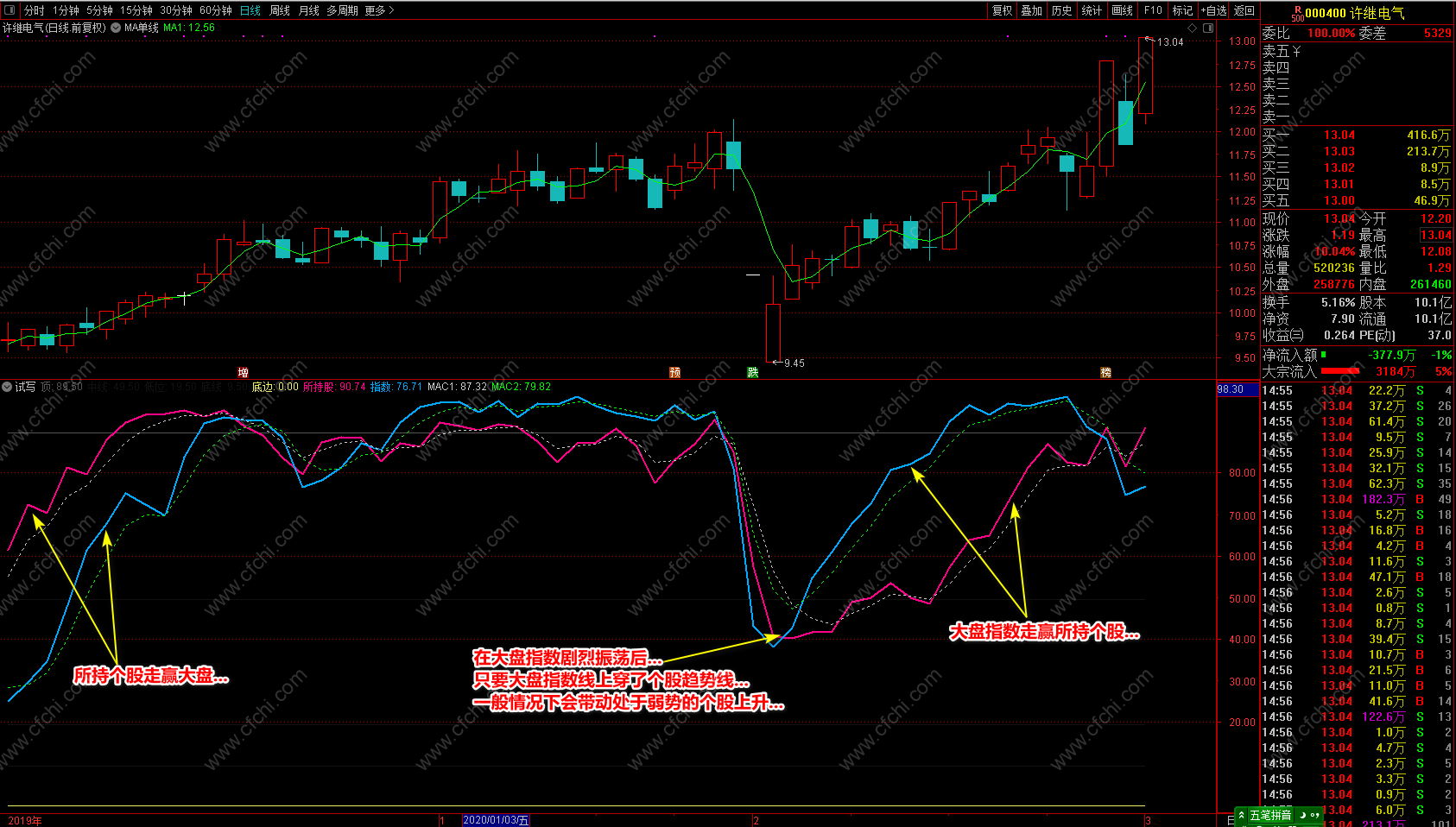Image resolution: width=1456 pixels, height=827 pixels.
Task: Click the 2020/01/03/五 date marker
Action: (496, 820)
